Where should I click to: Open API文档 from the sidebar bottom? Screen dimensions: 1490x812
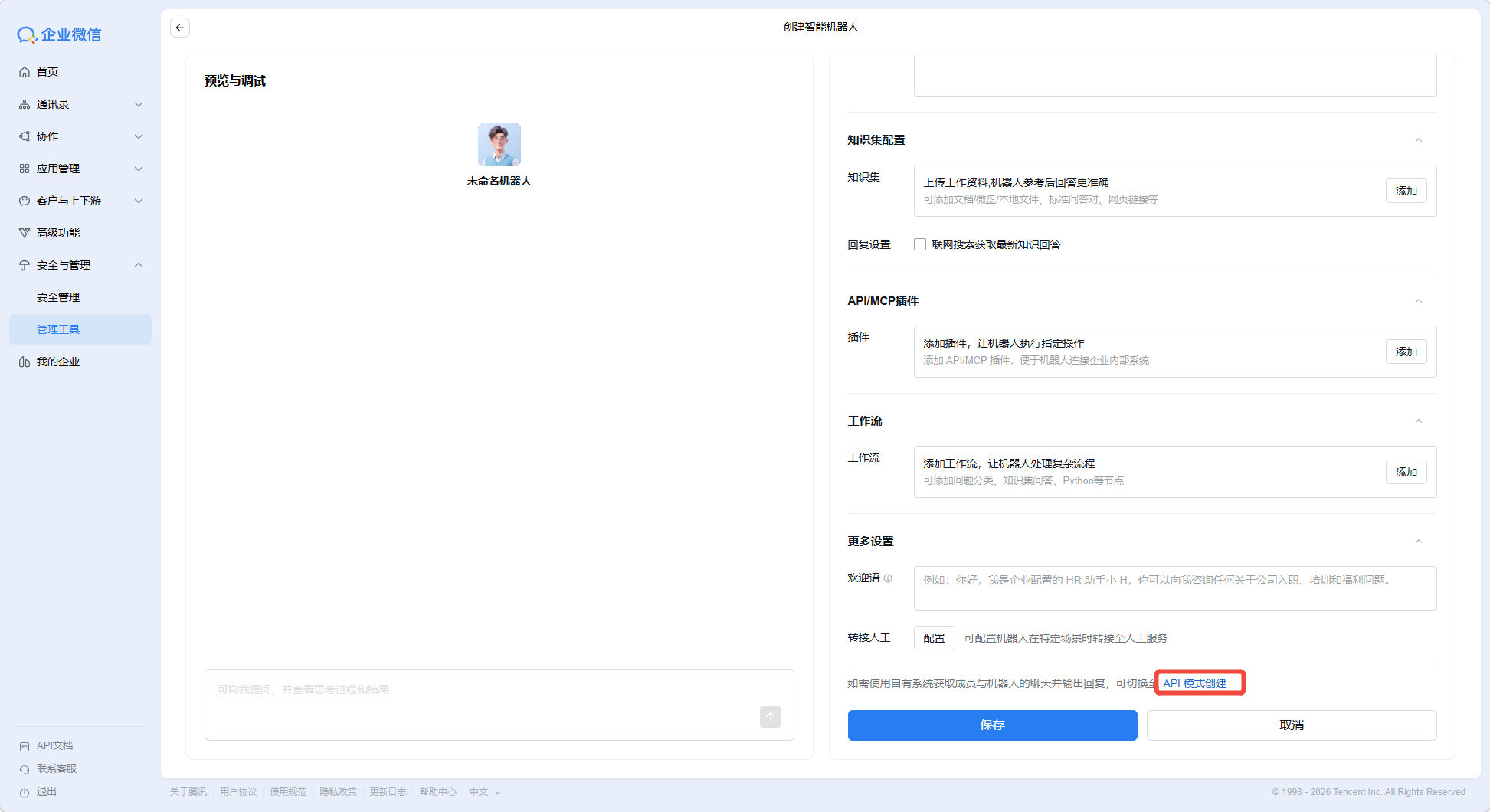pos(54,745)
